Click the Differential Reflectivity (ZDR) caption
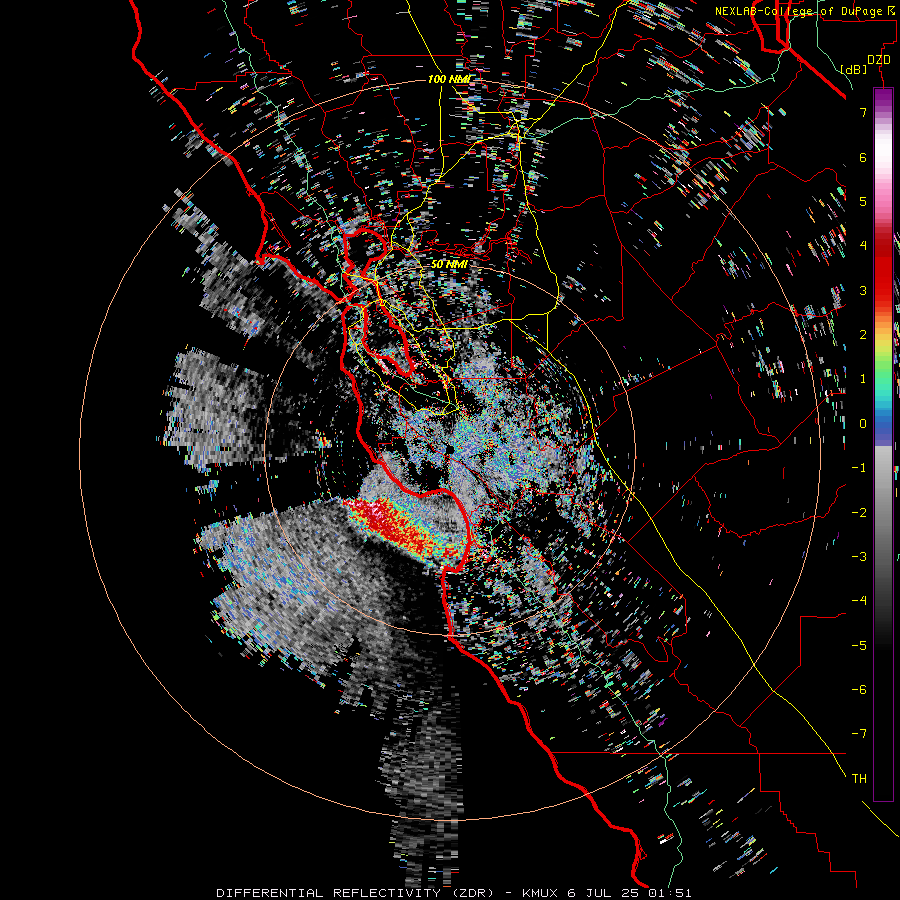This screenshot has height=900, width=900. point(355,893)
